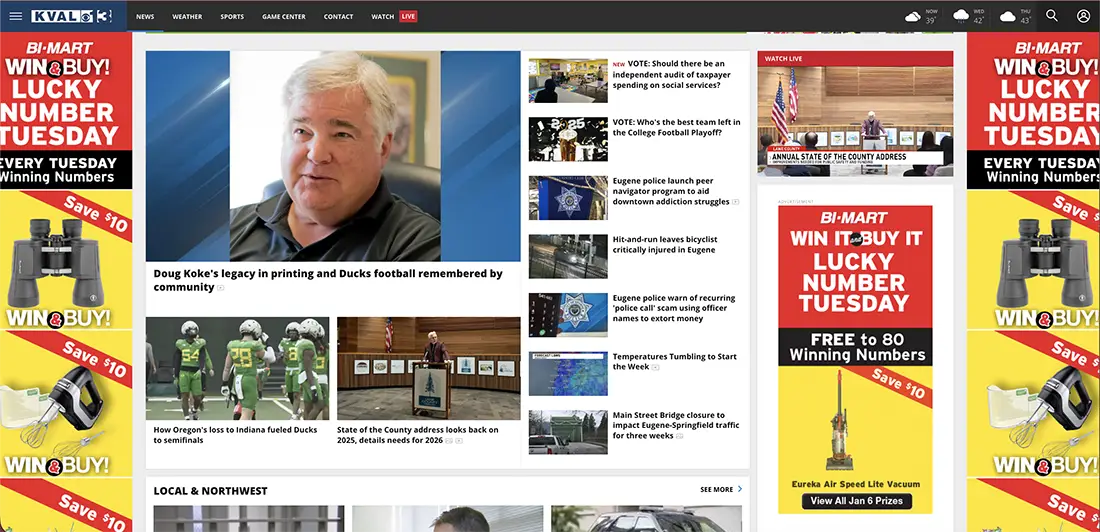Click the hit-and-run street thumbnail
This screenshot has height=532, width=1100.
[x=568, y=256]
